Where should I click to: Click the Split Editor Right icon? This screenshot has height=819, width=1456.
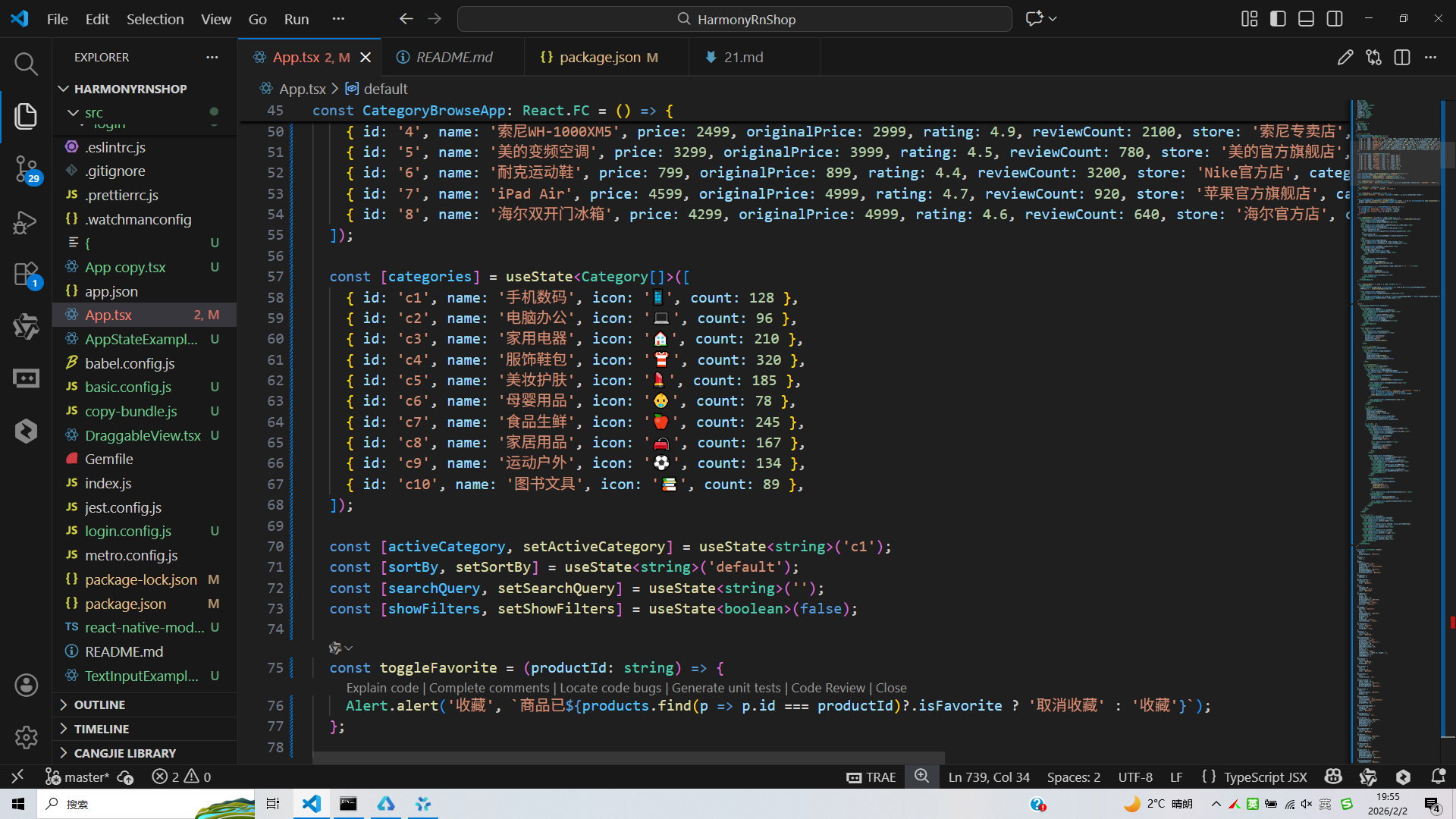1401,58
